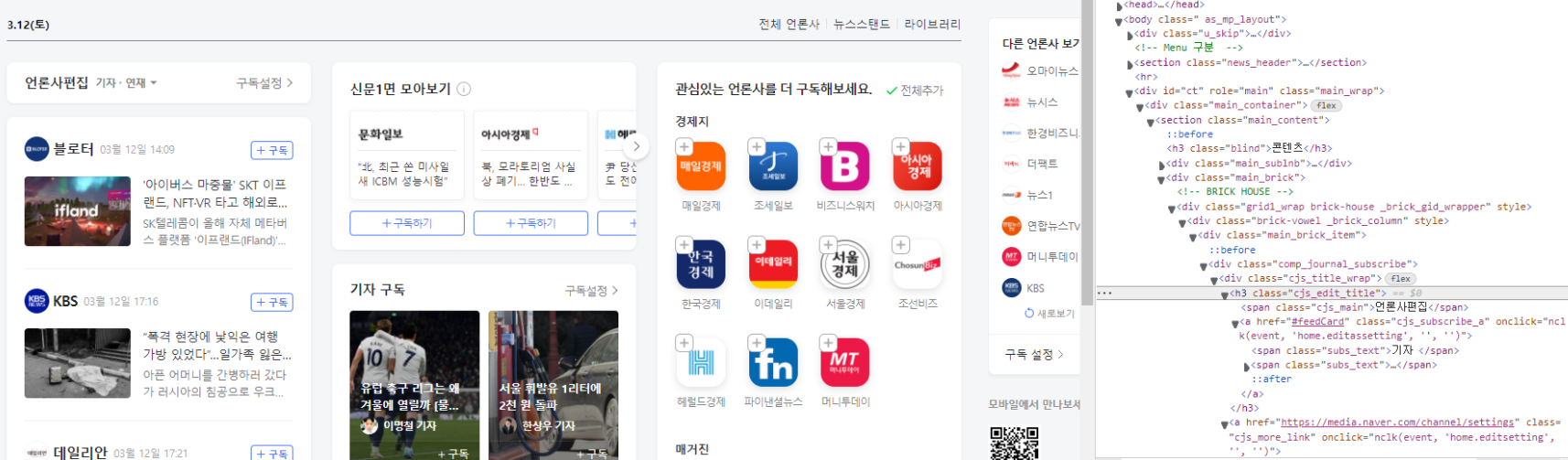Click the page vertical scrollbar thumb
The width and height of the screenshot is (1568, 460).
(x=1087, y=152)
